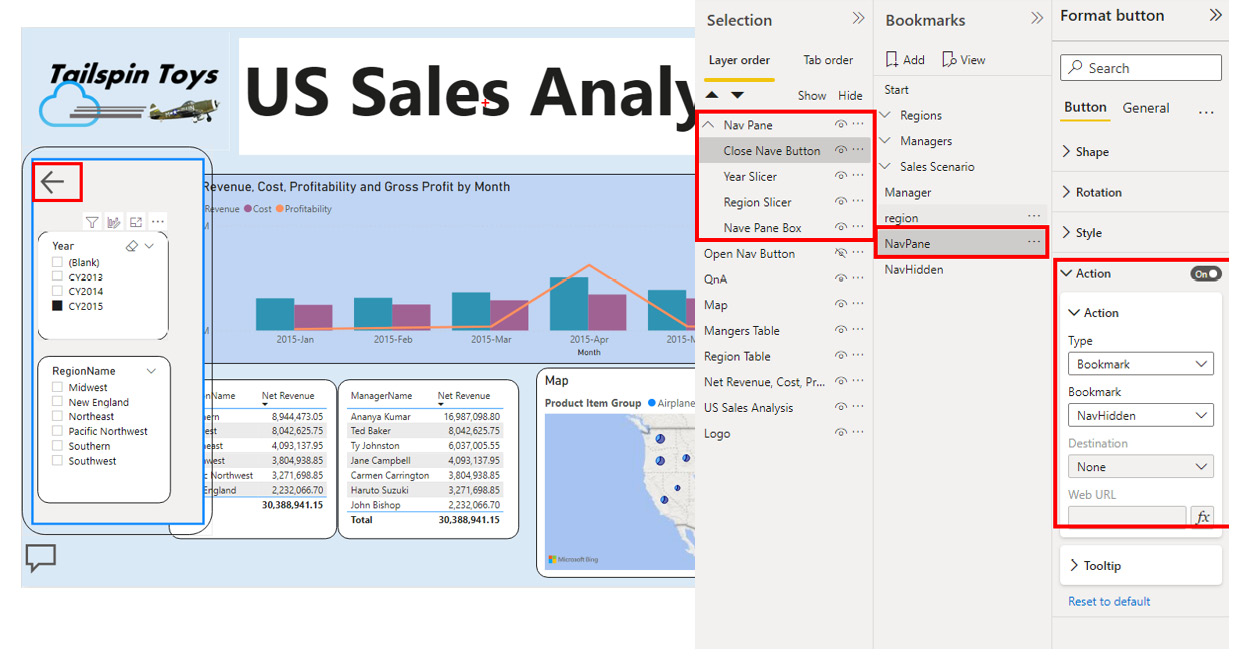Click the eraser icon to clear Year selections
The height and width of the screenshot is (657, 1246).
131,246
